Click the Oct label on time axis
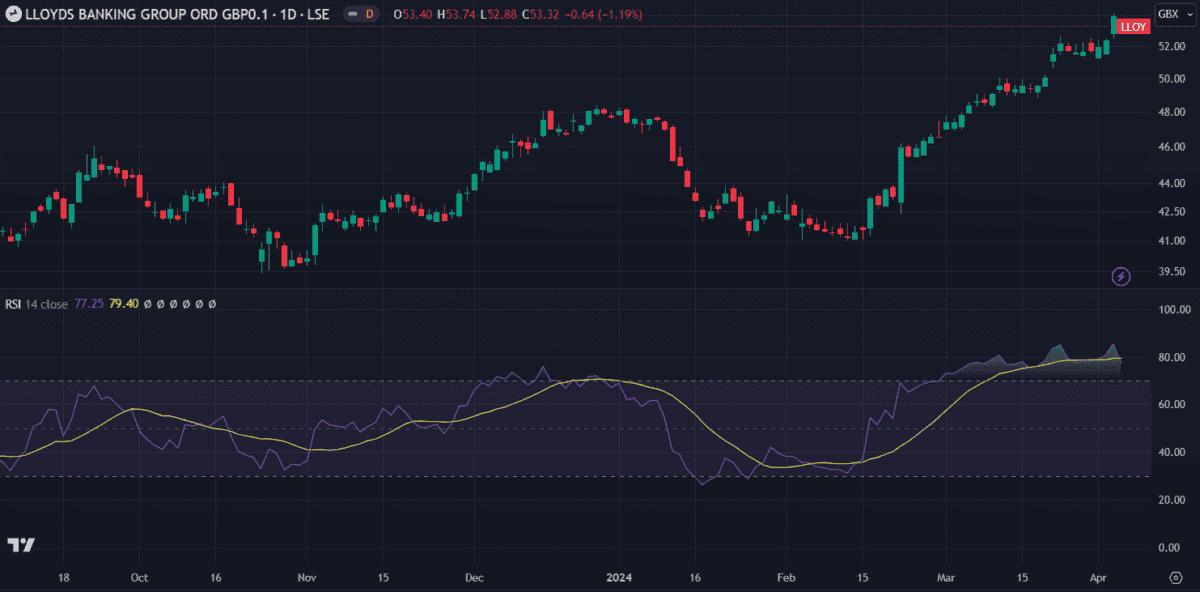Viewport: 1200px width, 592px height. tap(139, 578)
